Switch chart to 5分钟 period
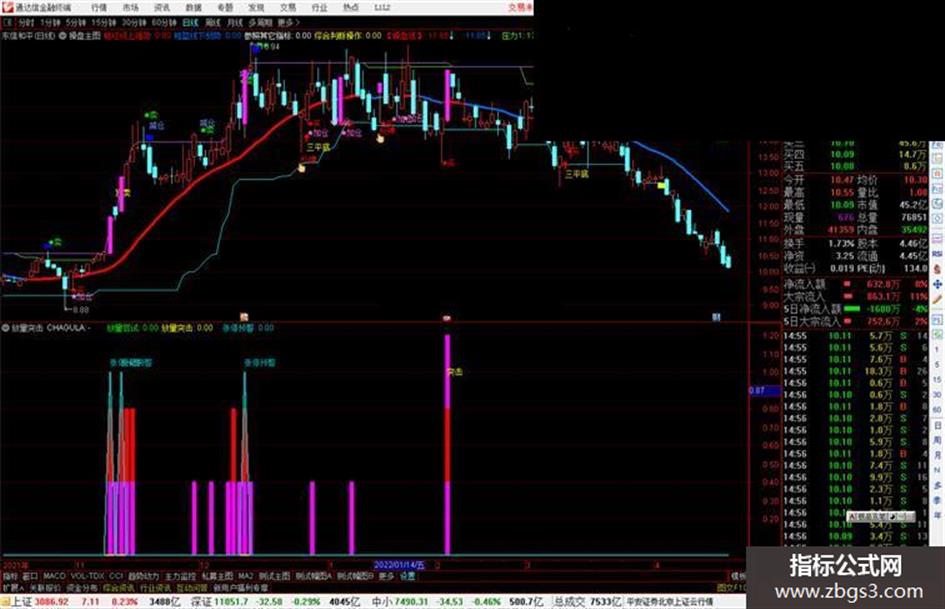This screenshot has height=609, width=945. tap(76, 22)
